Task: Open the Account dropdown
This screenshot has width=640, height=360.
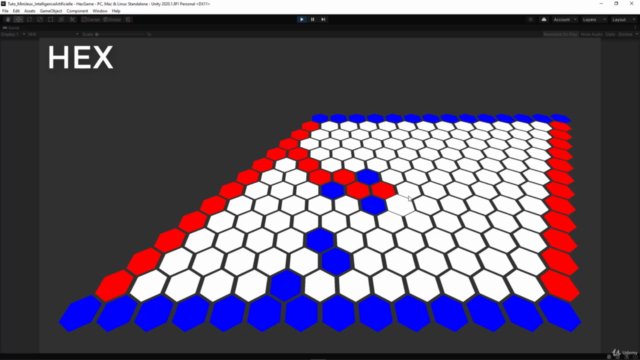Action: pyautogui.click(x=565, y=20)
